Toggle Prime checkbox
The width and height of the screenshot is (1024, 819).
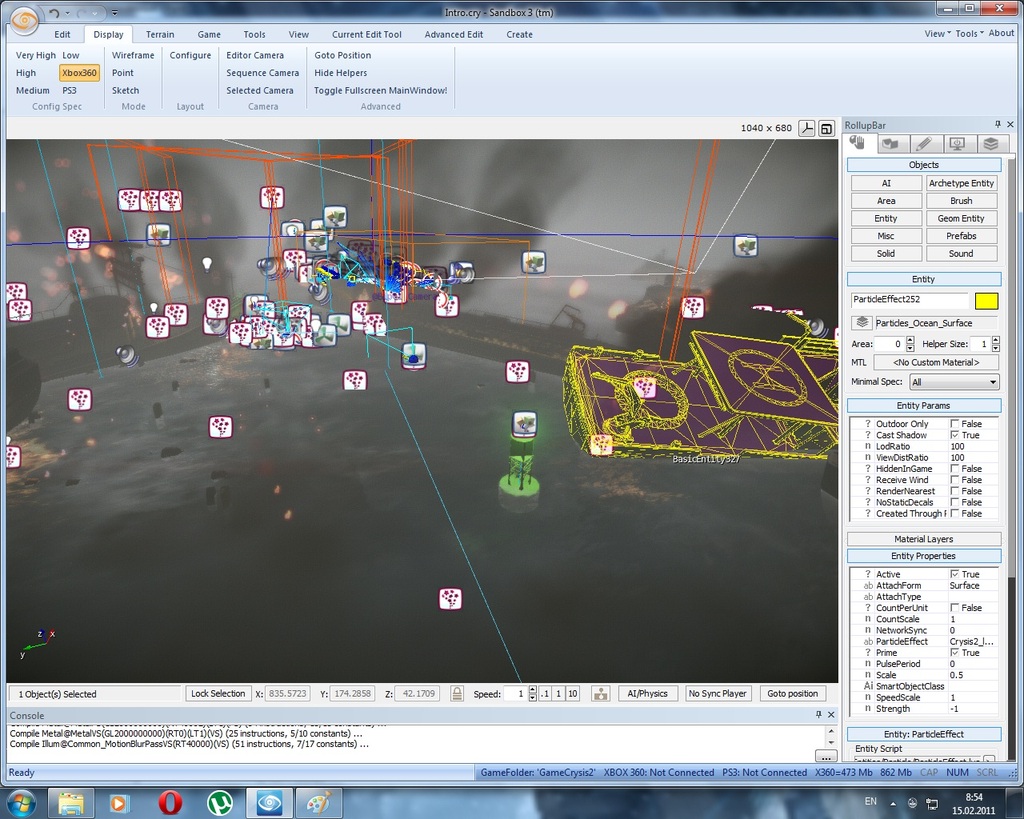(x=955, y=652)
